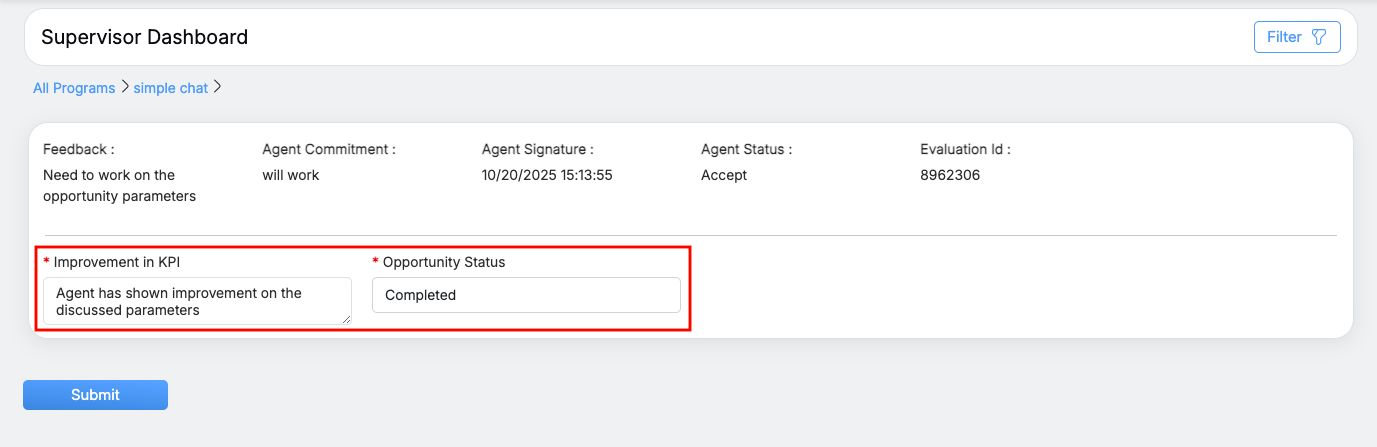Click the 'Evaluation Id :' label
Image resolution: width=1377 pixels, height=447 pixels.
click(x=965, y=149)
